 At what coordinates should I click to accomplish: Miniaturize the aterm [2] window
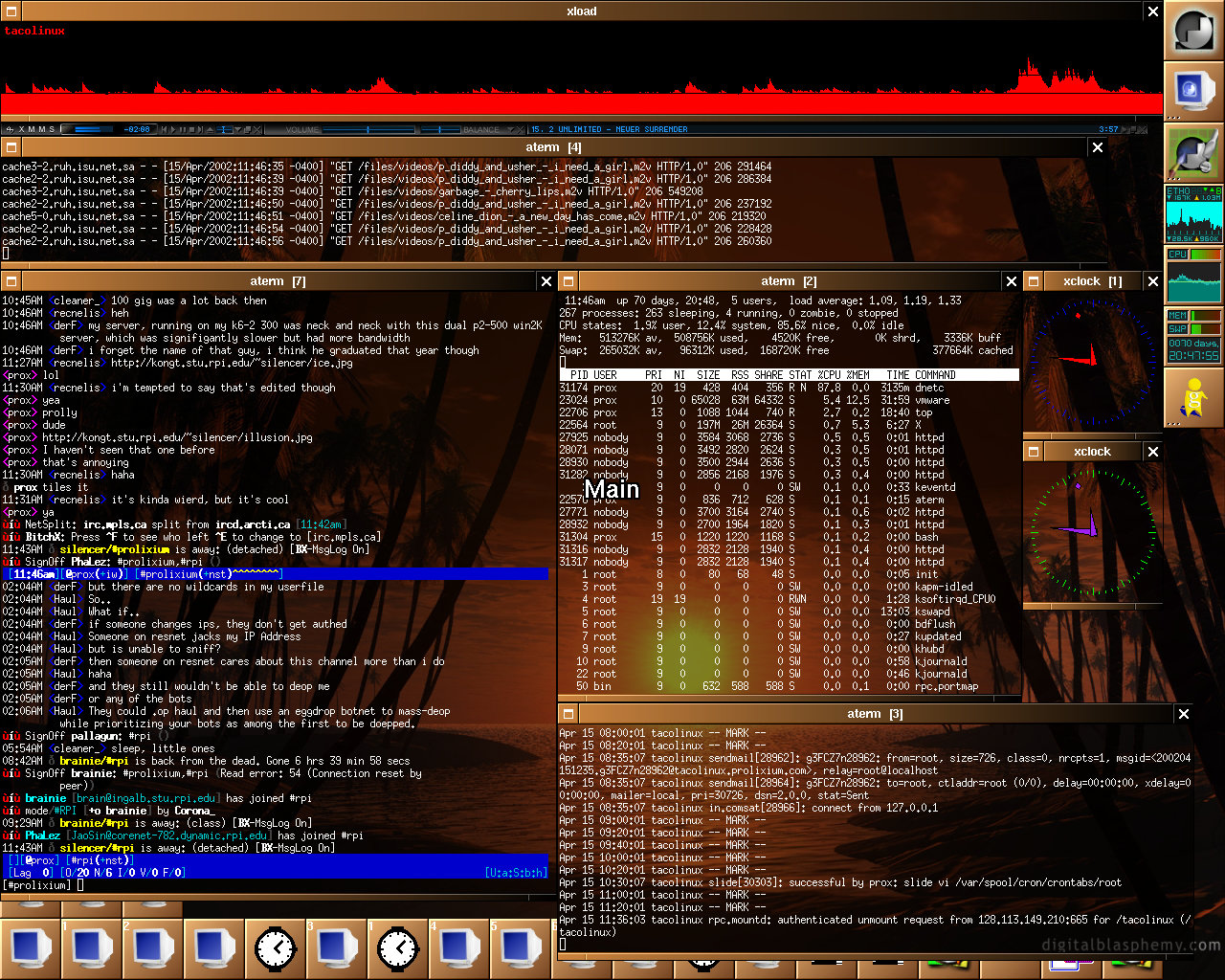pyautogui.click(x=568, y=281)
